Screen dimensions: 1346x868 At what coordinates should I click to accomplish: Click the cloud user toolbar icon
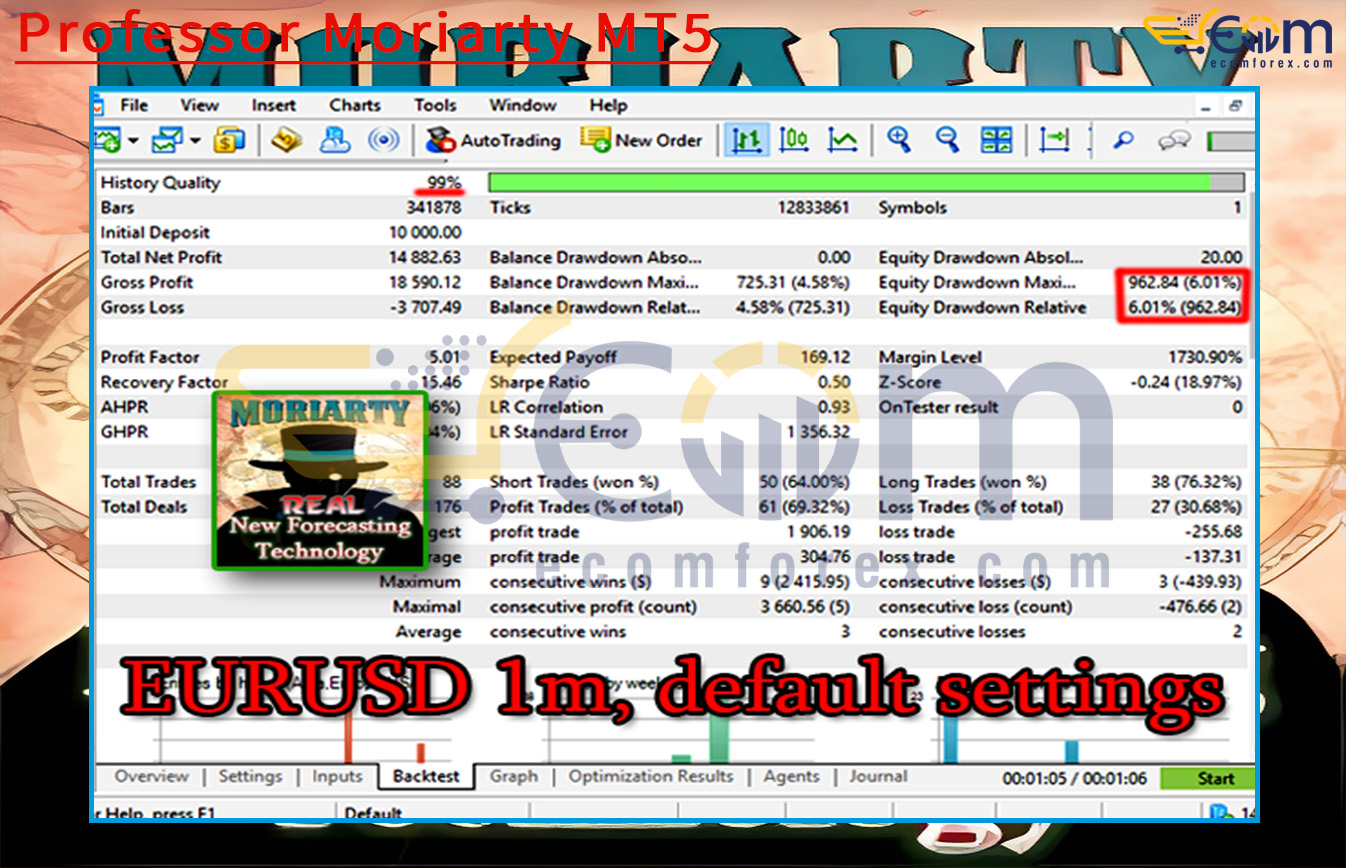click(335, 141)
